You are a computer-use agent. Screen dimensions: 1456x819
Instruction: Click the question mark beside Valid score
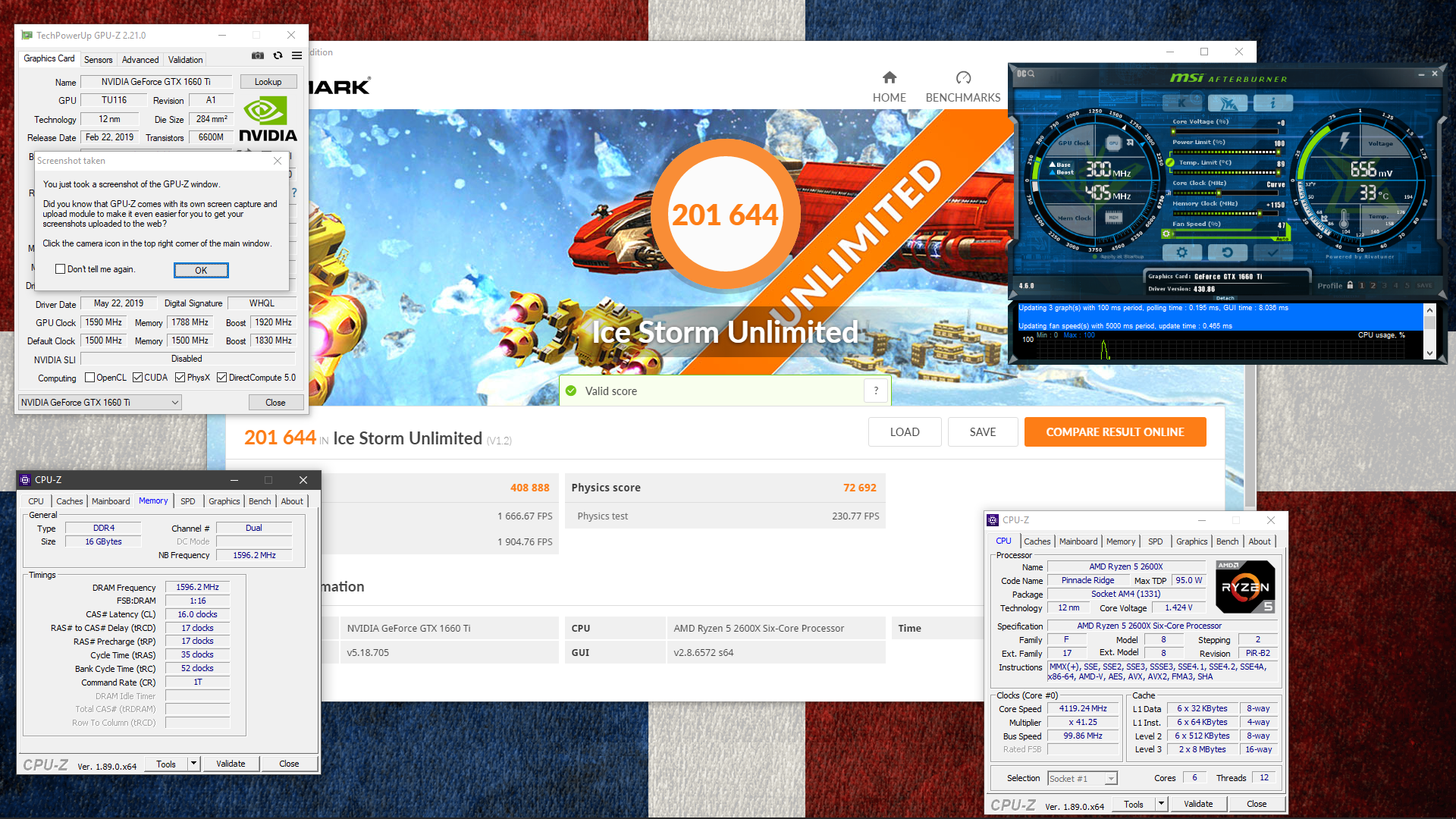point(876,391)
